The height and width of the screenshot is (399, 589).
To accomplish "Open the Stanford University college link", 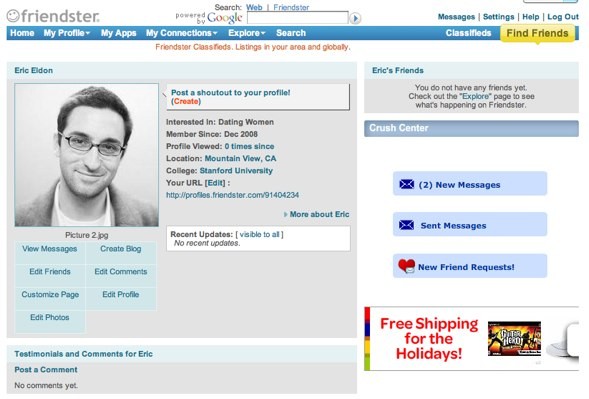I will (x=236, y=171).
